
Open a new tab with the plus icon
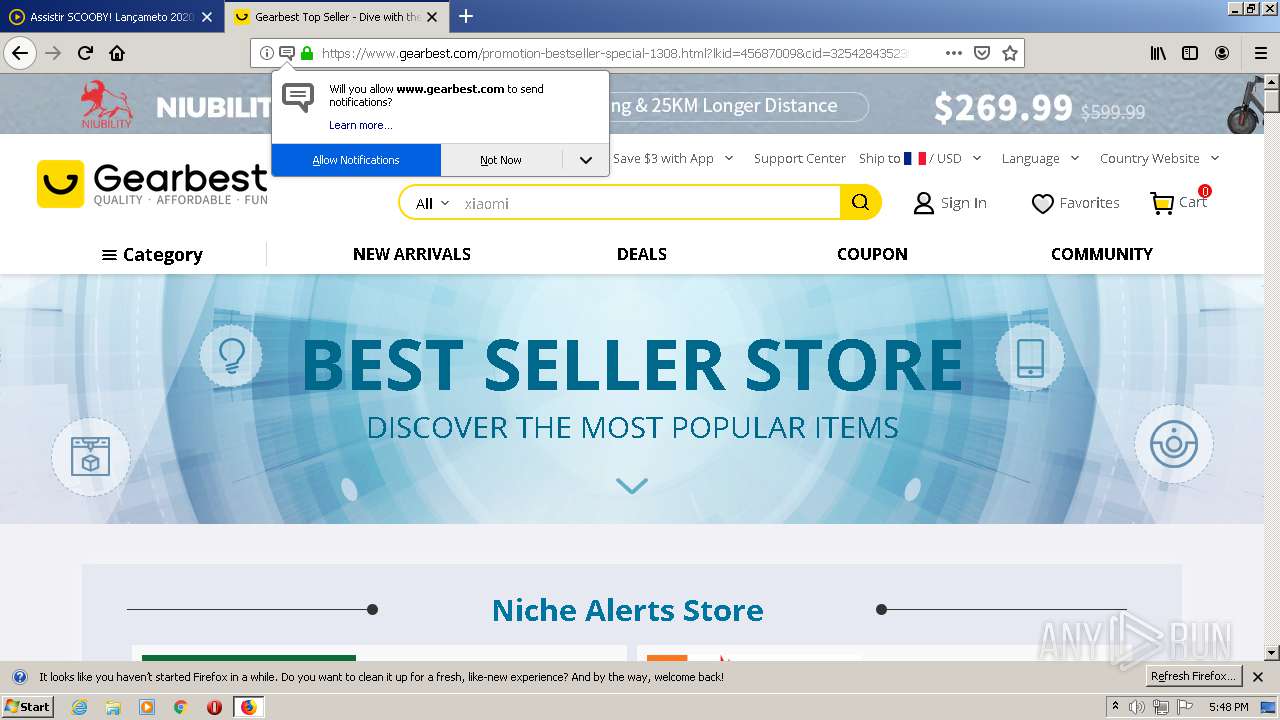(466, 16)
